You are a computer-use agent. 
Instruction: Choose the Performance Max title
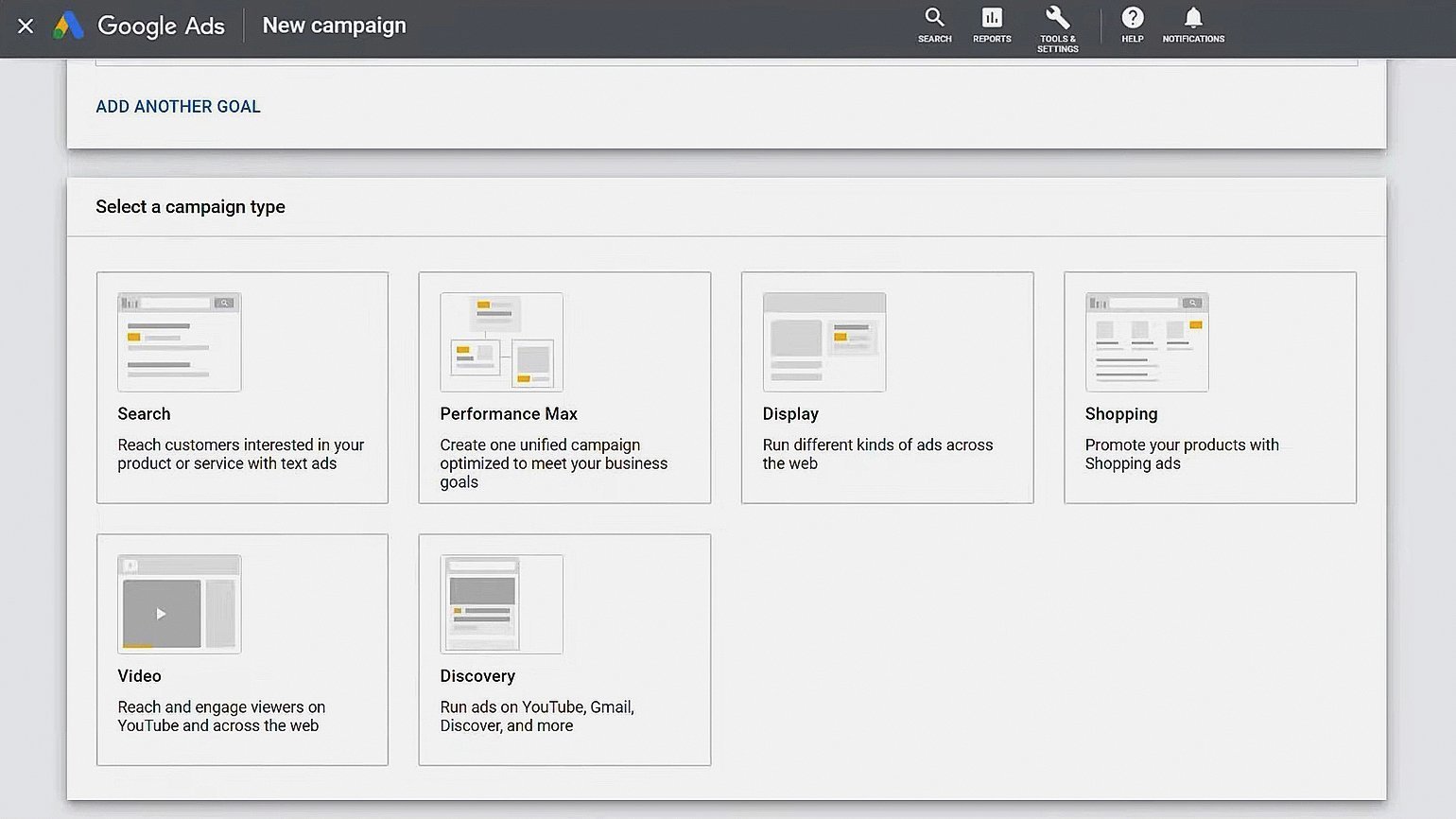[509, 414]
